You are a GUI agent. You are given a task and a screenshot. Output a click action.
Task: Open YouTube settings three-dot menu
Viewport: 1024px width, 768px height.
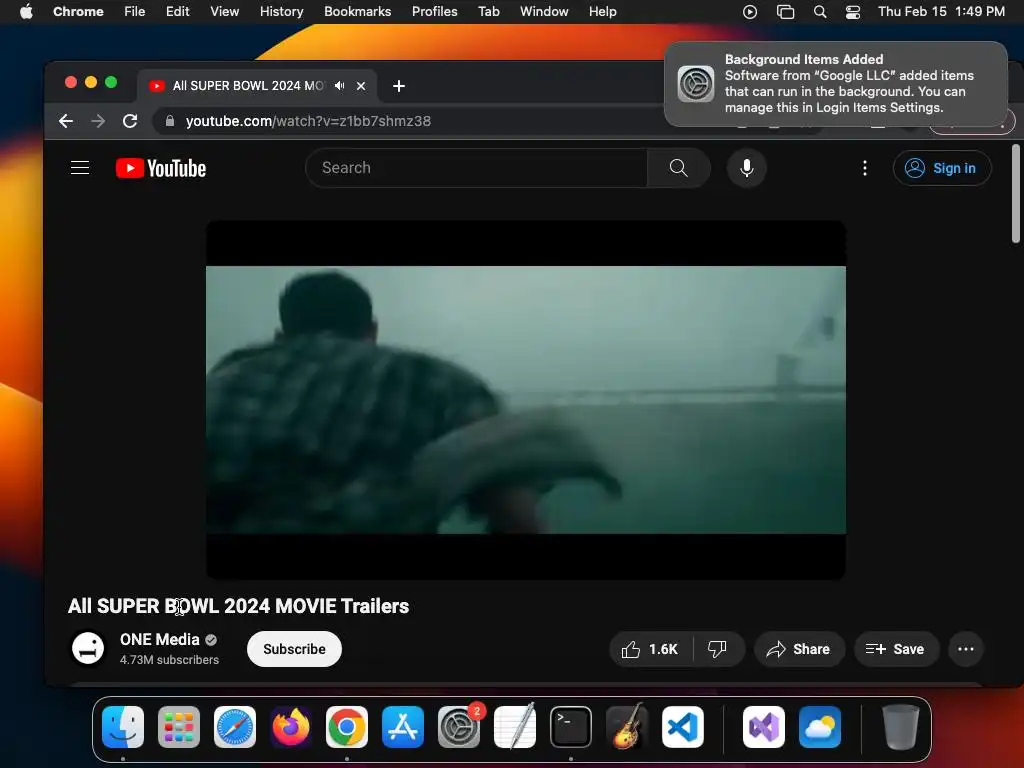click(x=865, y=168)
